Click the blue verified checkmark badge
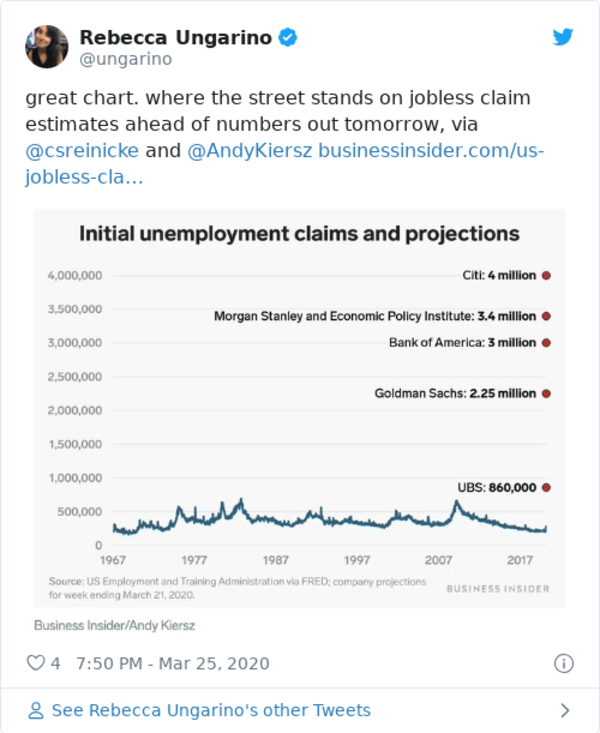The width and height of the screenshot is (600, 733). 288,37
